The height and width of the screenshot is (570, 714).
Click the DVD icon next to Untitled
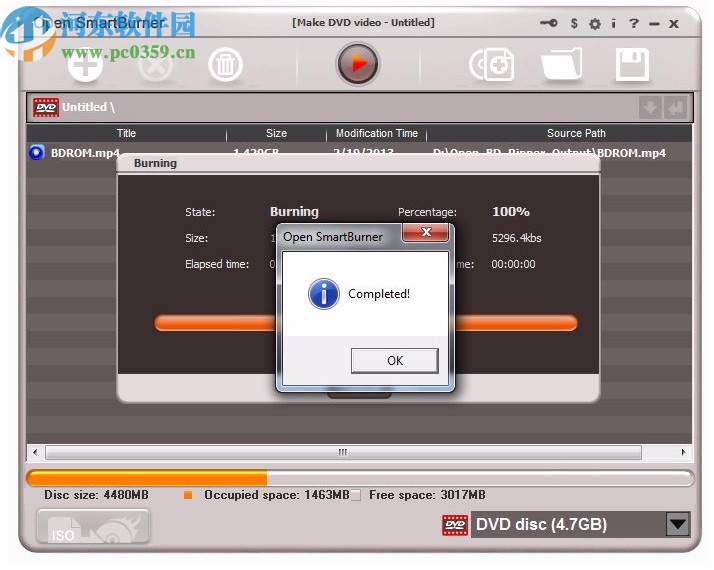click(46, 107)
